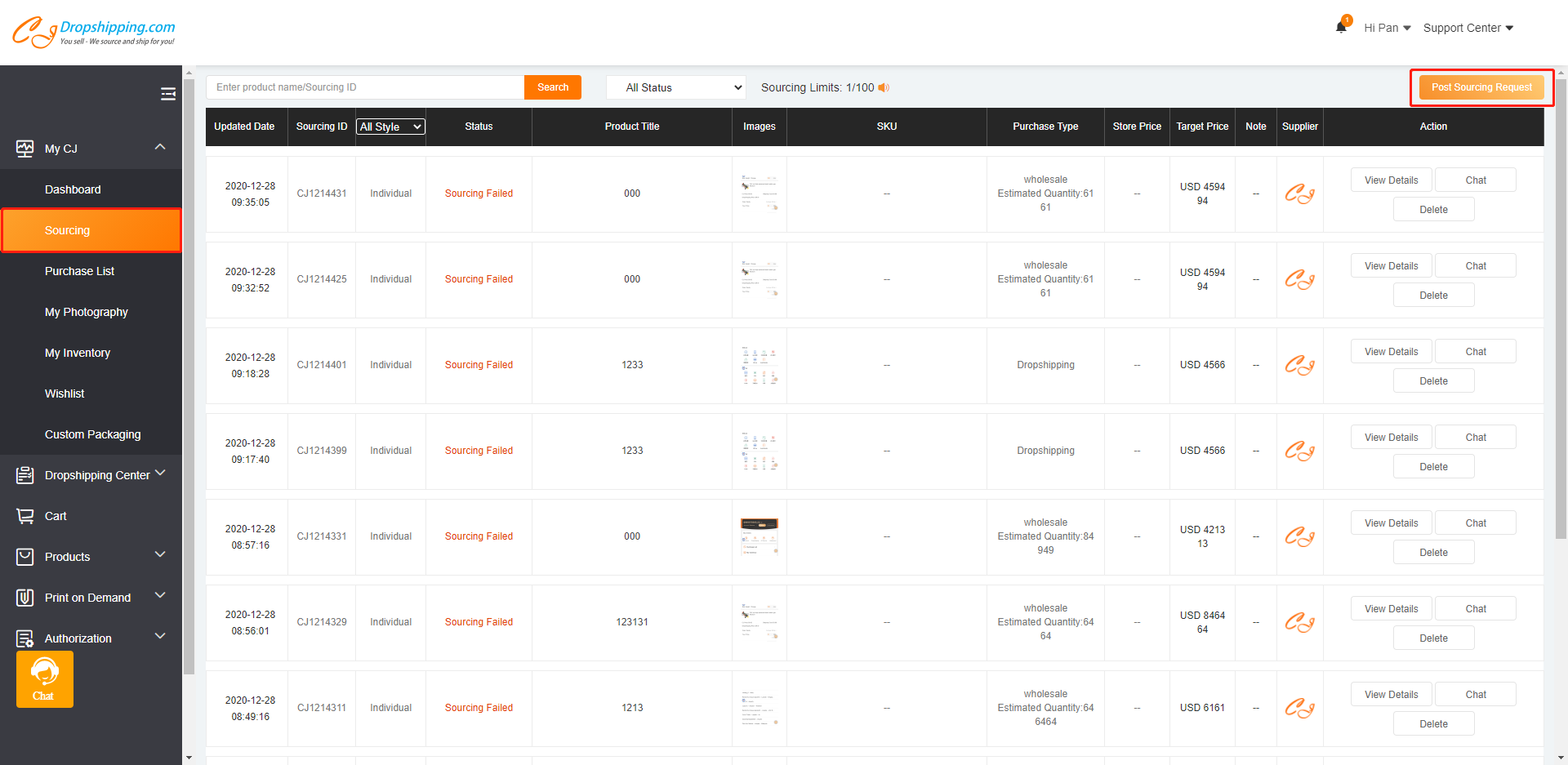1568x765 pixels.
Task: Open the Cart from the sidebar
Action: point(56,516)
